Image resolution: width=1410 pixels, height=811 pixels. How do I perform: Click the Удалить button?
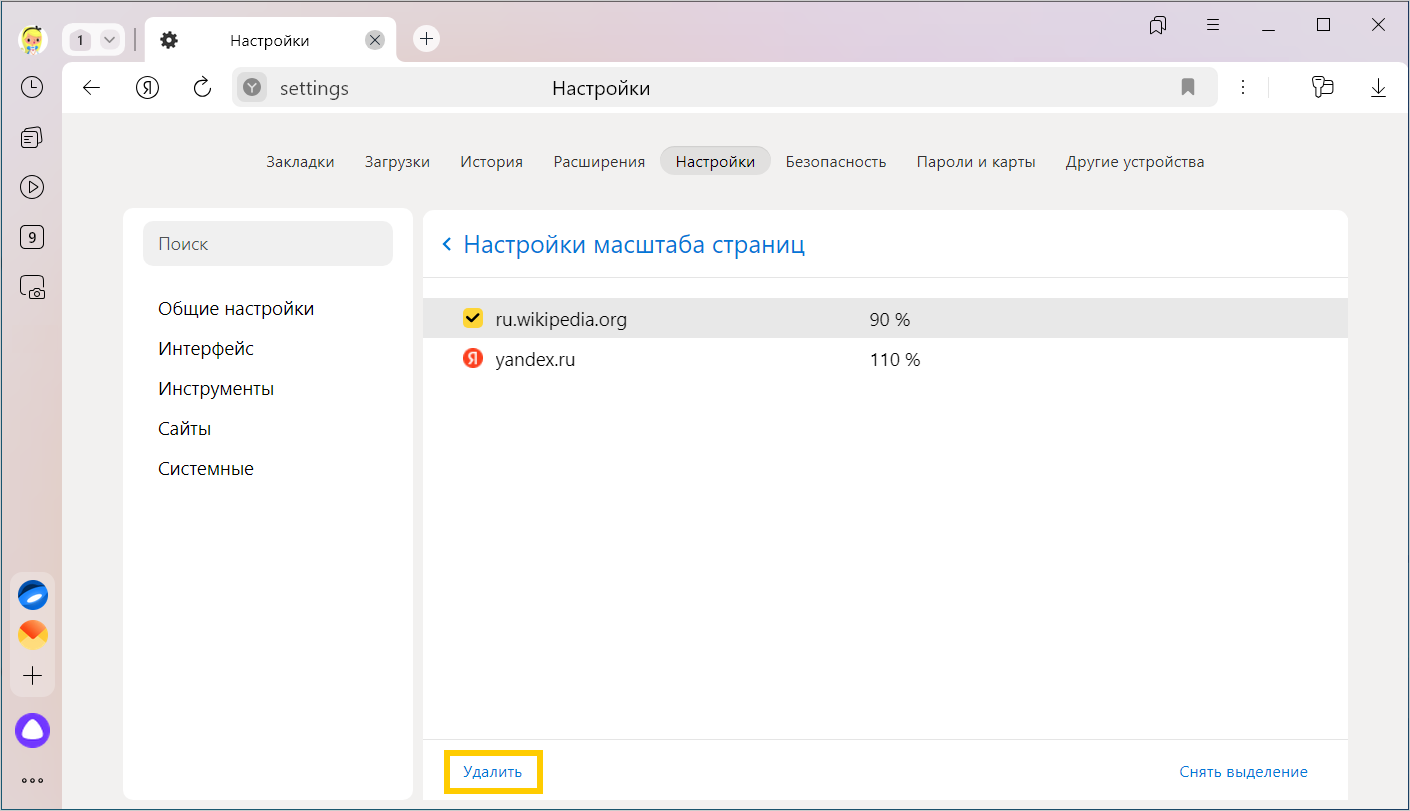tap(492, 772)
